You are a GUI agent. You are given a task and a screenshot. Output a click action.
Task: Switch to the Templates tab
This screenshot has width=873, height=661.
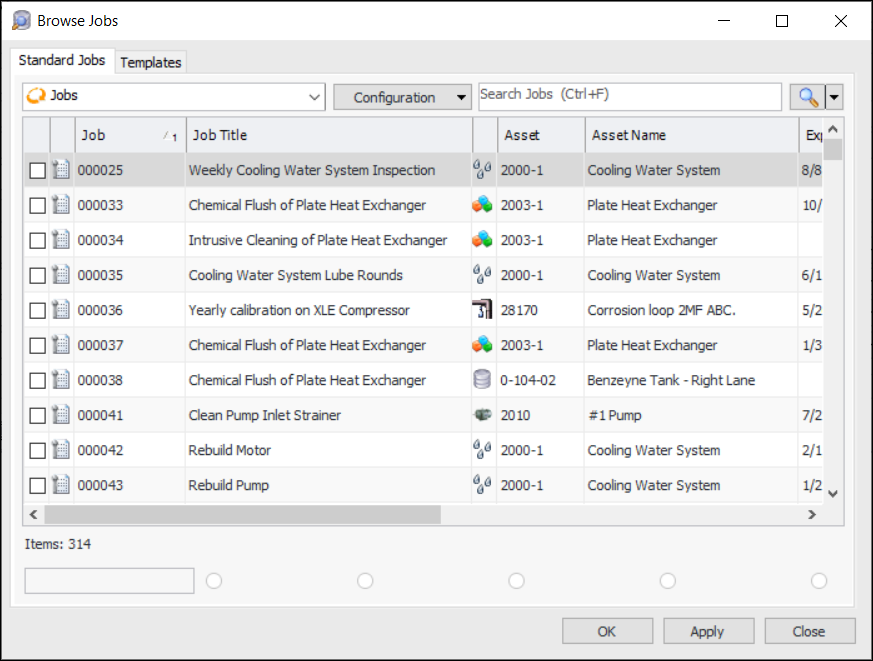151,62
